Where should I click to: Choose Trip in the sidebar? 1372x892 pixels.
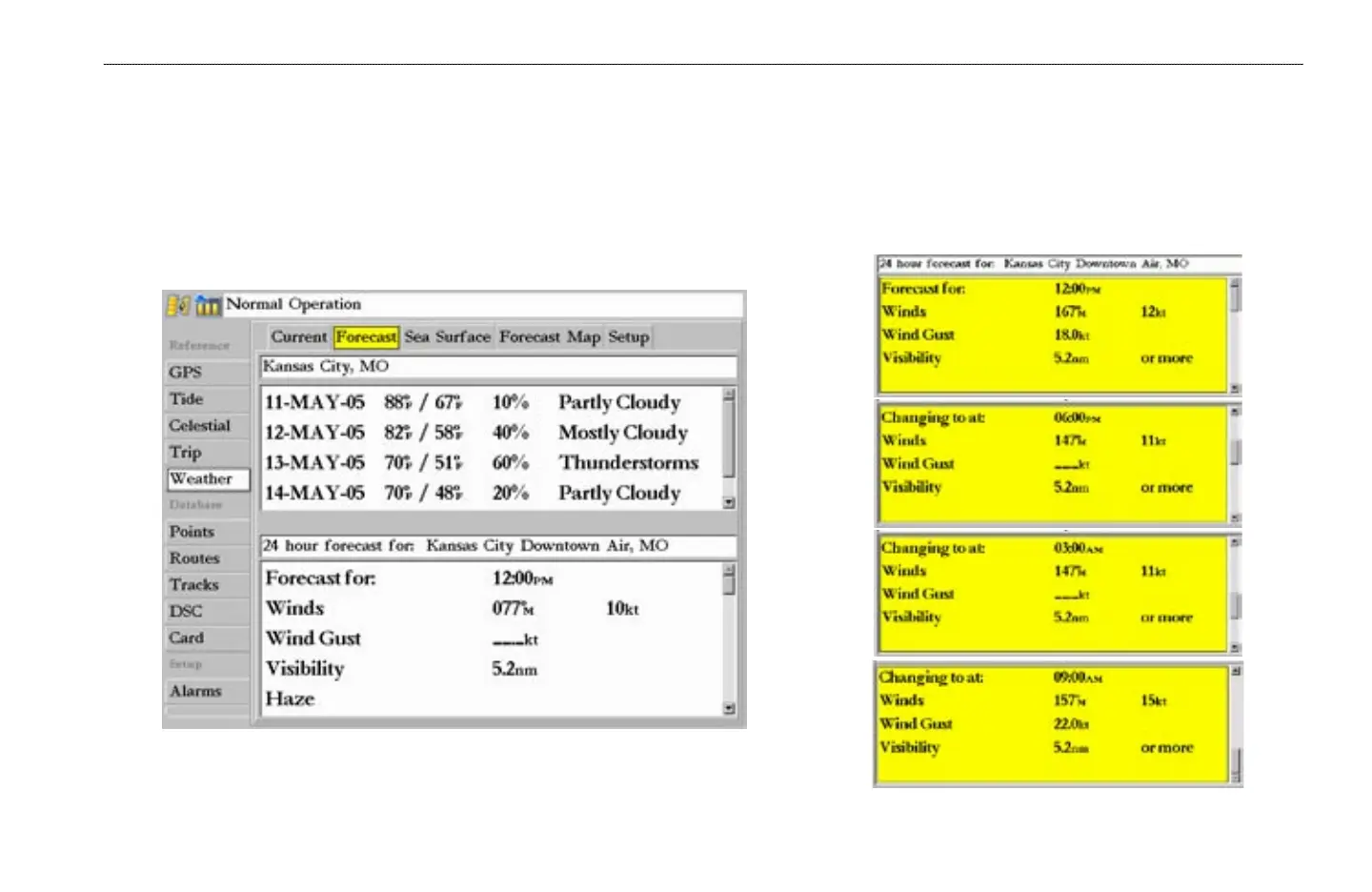click(x=208, y=452)
